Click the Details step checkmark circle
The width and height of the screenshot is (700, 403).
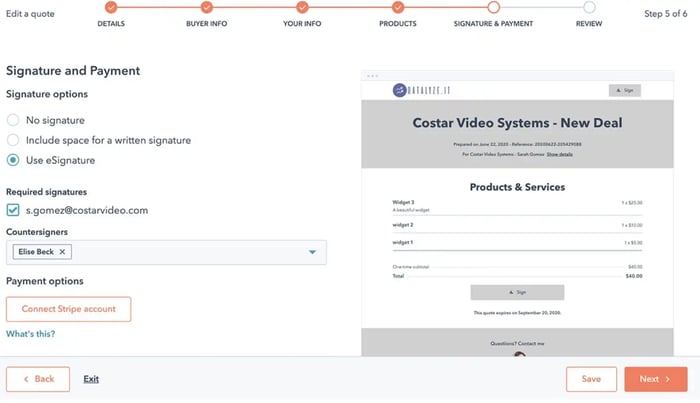111,7
